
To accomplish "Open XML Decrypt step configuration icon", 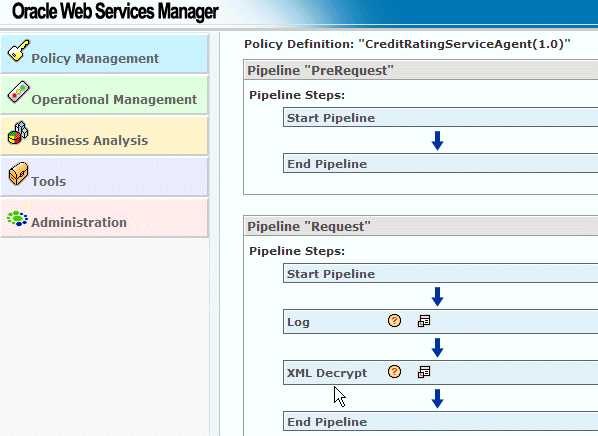I will coord(424,372).
